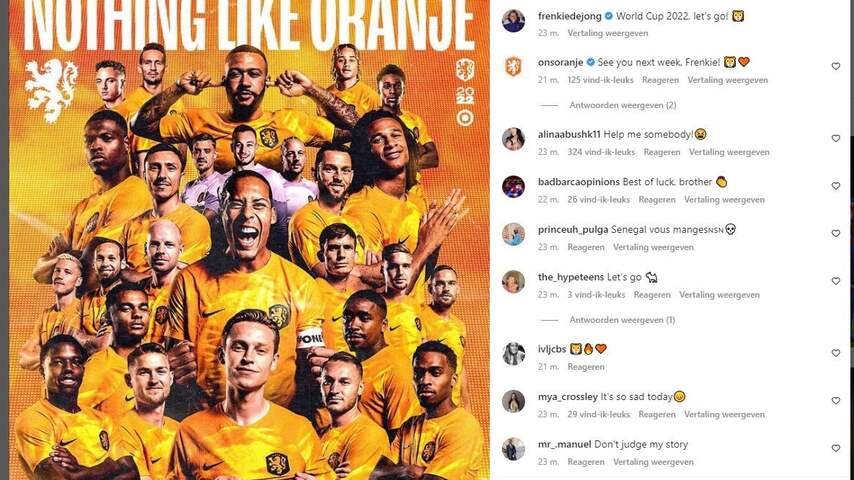
Task: Like alinaabushk11's comment with heart icon
Action: pos(835,138)
